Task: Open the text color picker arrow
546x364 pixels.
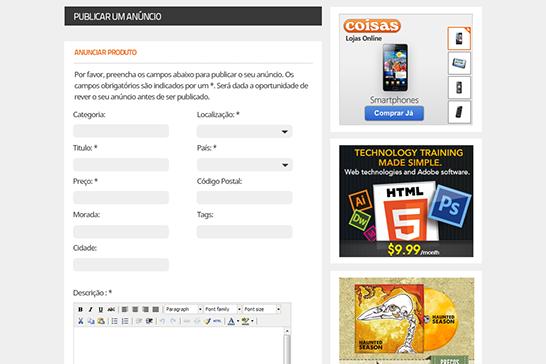Action: (x=238, y=321)
